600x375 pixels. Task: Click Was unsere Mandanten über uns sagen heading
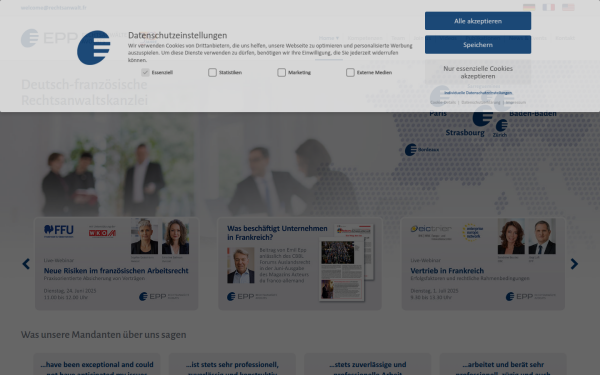(103, 335)
